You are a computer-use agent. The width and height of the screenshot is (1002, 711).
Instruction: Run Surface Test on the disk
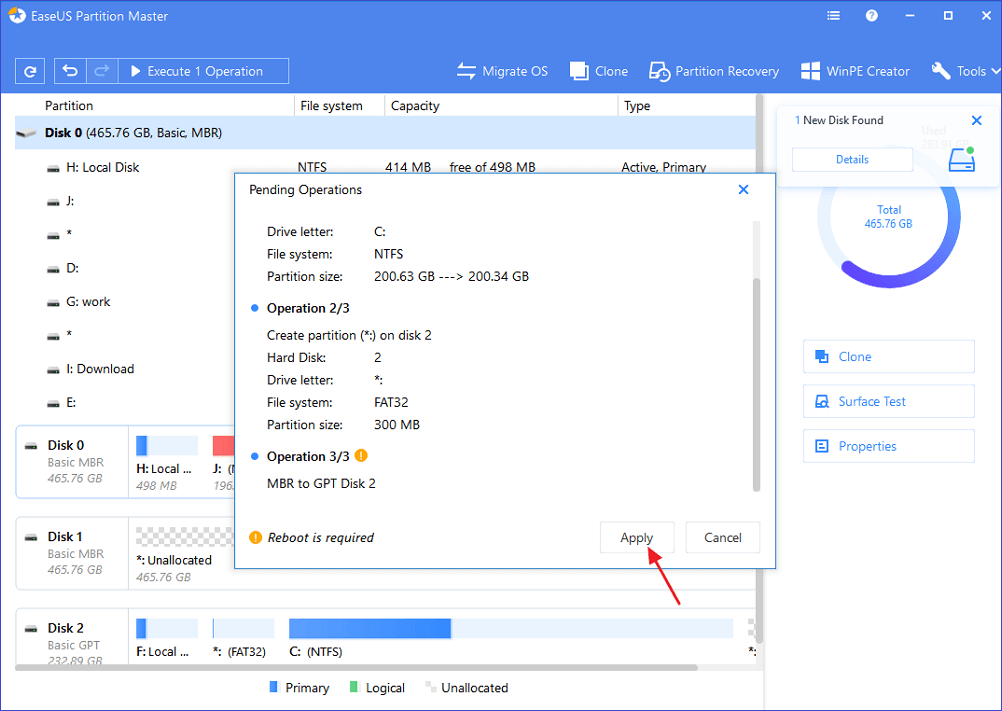pyautogui.click(x=888, y=401)
